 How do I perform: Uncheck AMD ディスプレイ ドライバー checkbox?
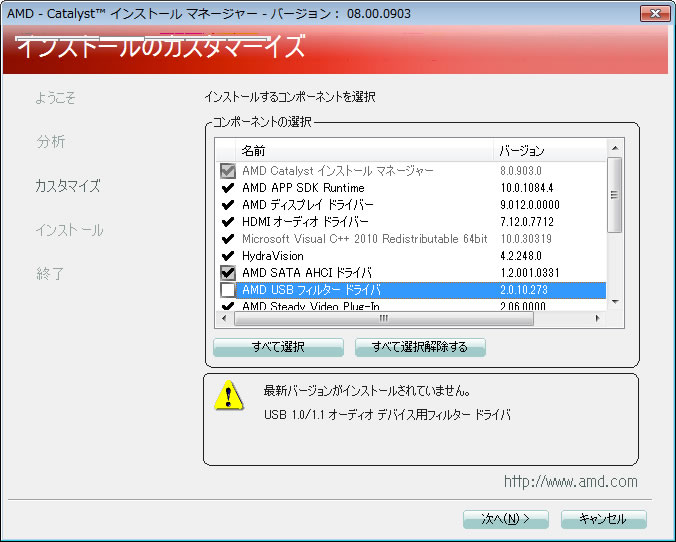pyautogui.click(x=228, y=205)
